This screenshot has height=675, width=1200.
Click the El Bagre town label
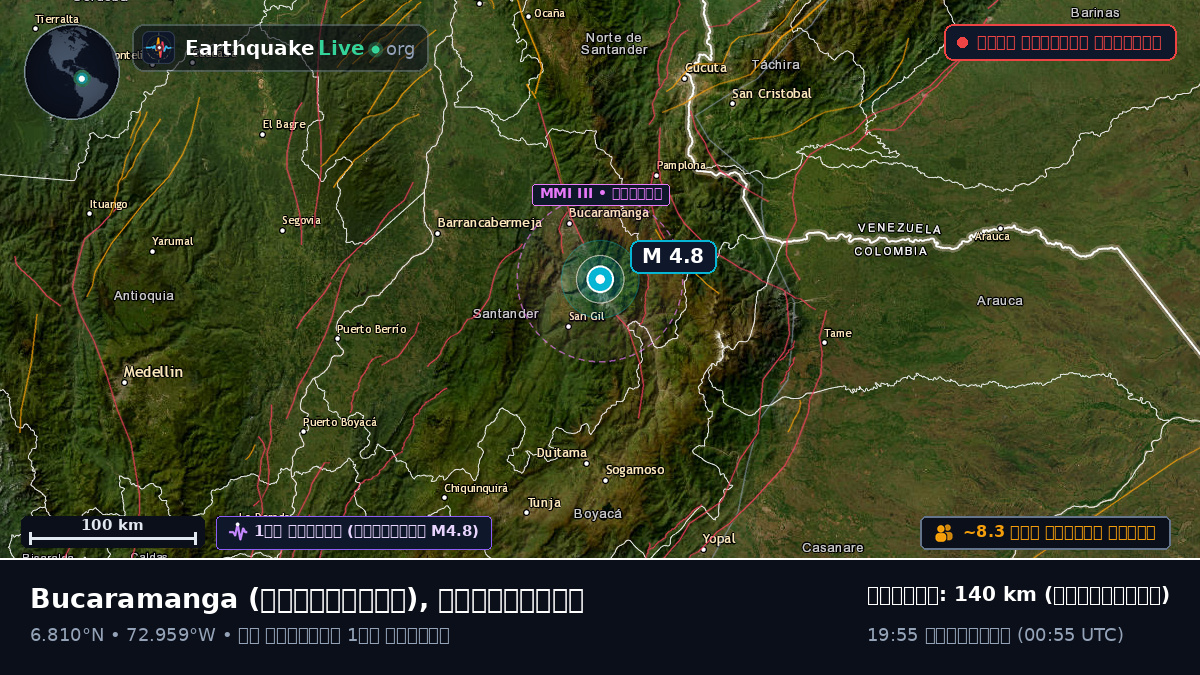pyautogui.click(x=283, y=125)
